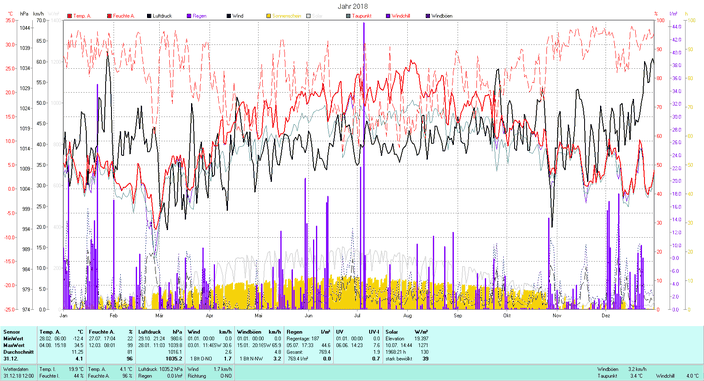Screen dimensions: 704x381
Task: Click the 'Mai' month label on x-axis
Action: click(258, 315)
